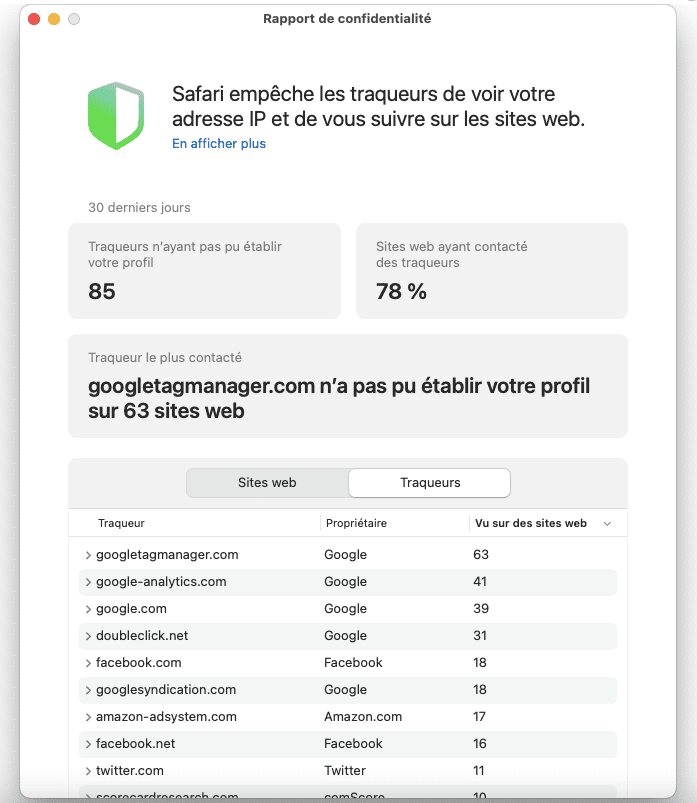The width and height of the screenshot is (697, 803).
Task: Expand the facebook.com tracker row
Action: pyautogui.click(x=88, y=663)
